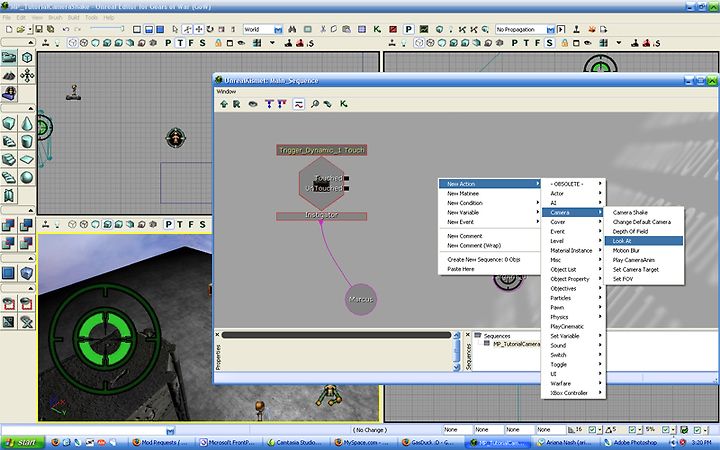Switch to MySpace.com taskbar button
Image resolution: width=720 pixels, height=450 pixels.
362,443
